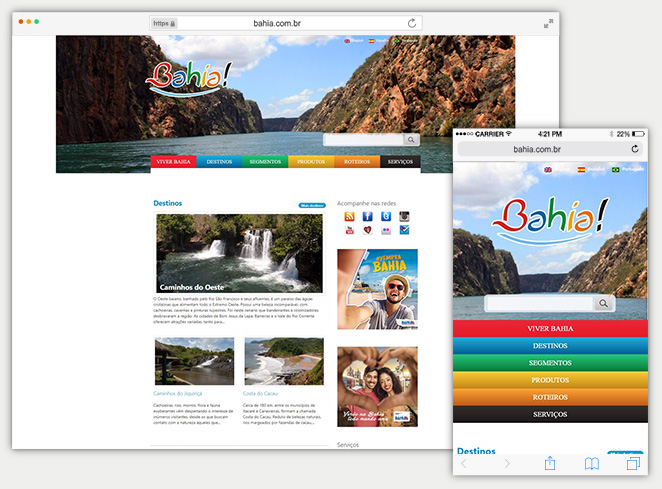Viewport: 662px width, 489px height.
Task: Open SERVIÇOS desktop menu tab
Action: coord(400,162)
